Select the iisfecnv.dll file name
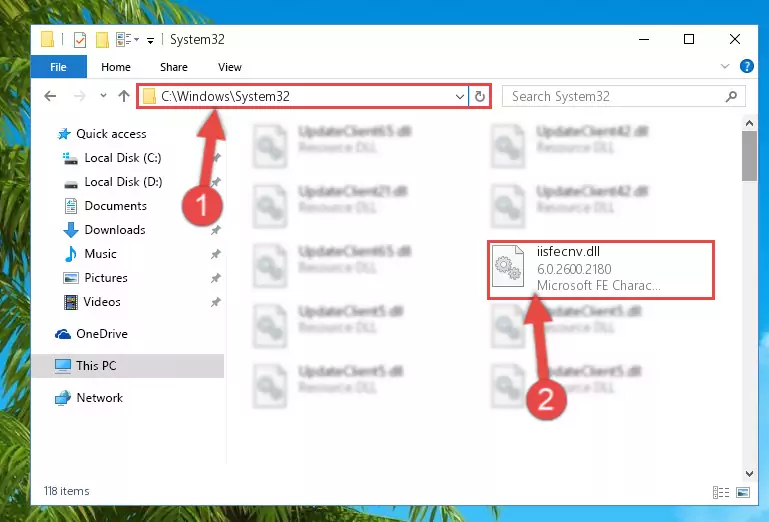 click(568, 252)
